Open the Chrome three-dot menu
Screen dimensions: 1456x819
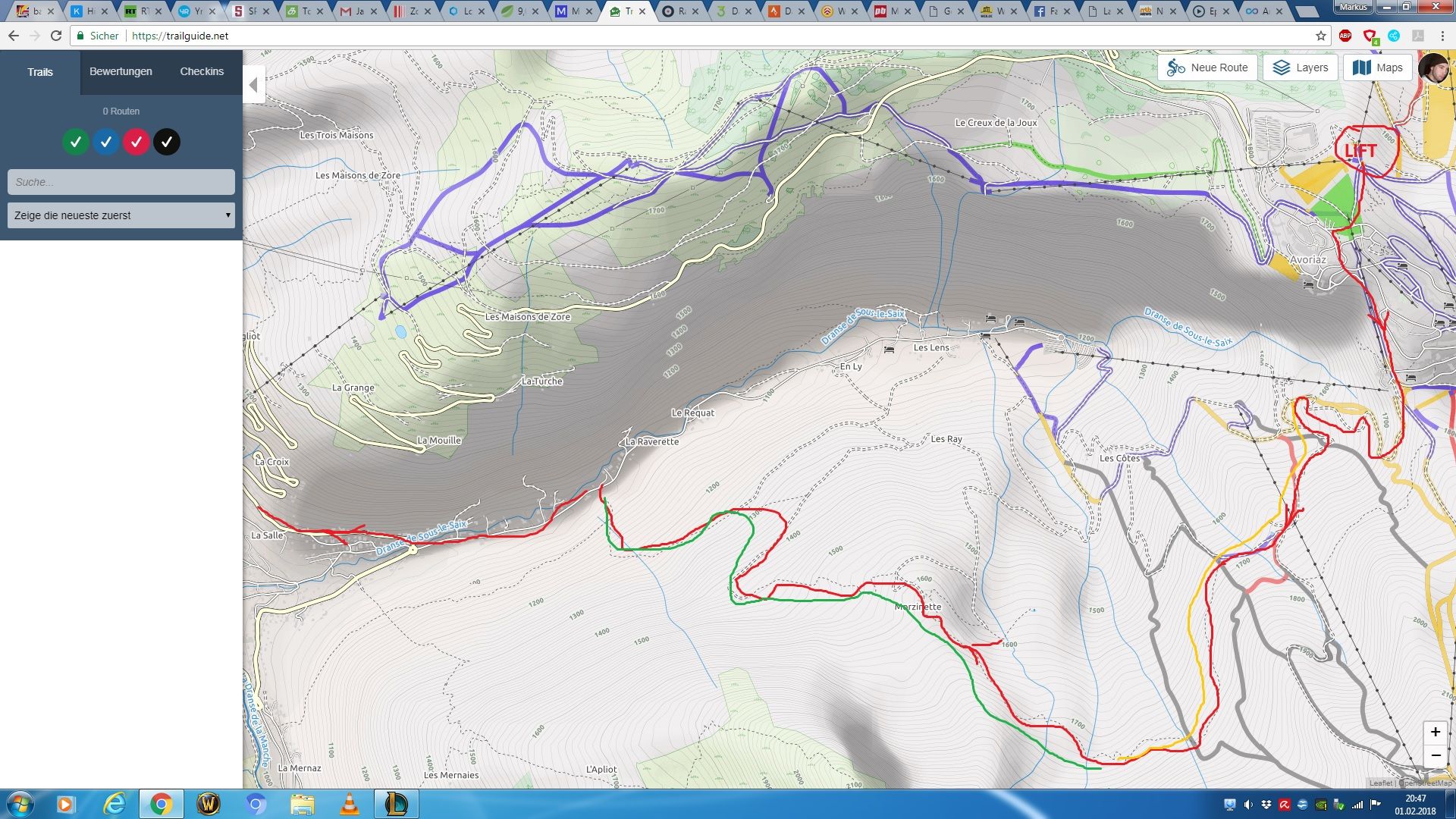pos(1442,36)
